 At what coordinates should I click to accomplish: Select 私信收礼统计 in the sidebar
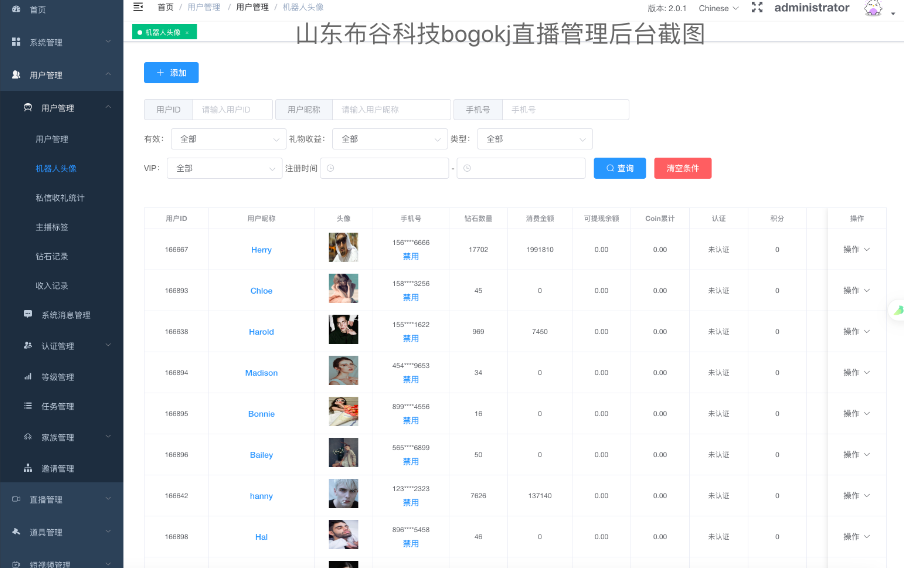point(60,198)
